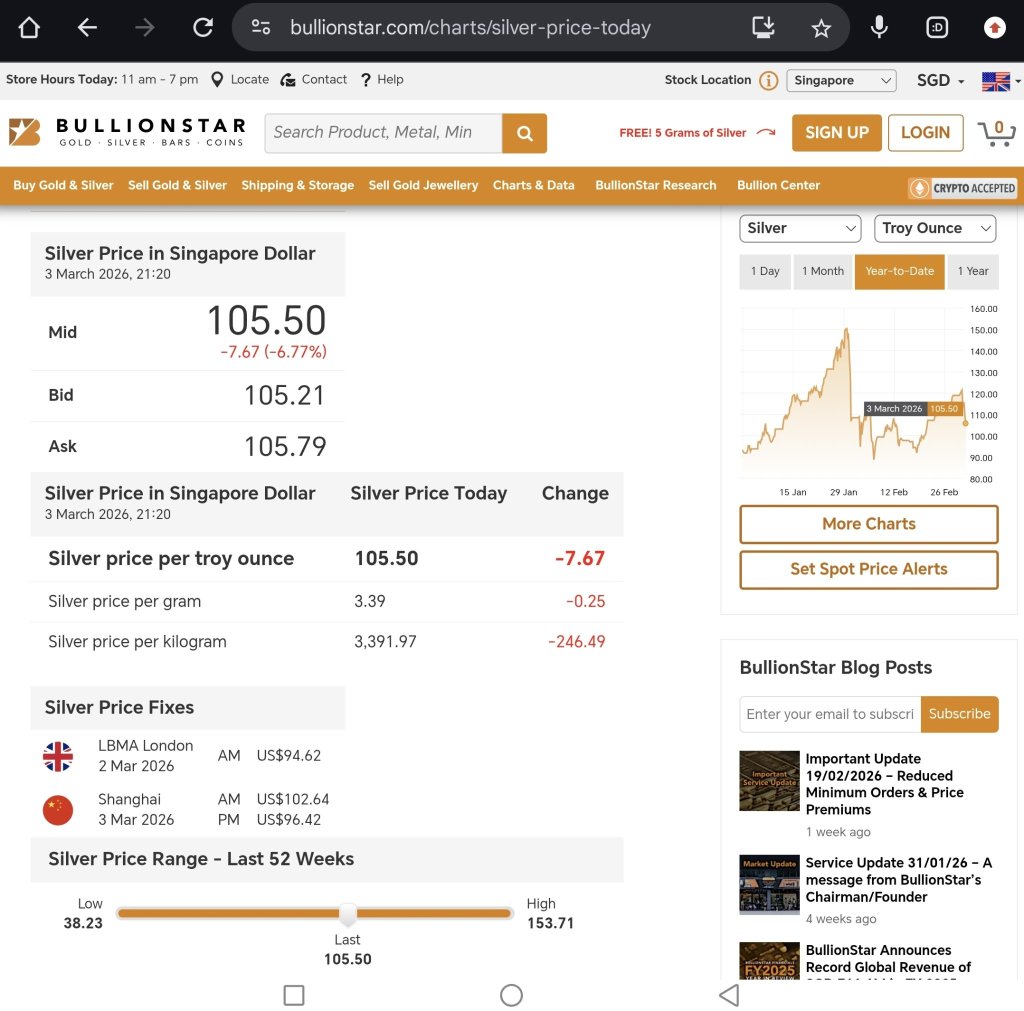
Task: Click Market Update blog thumbnail
Action: (769, 884)
